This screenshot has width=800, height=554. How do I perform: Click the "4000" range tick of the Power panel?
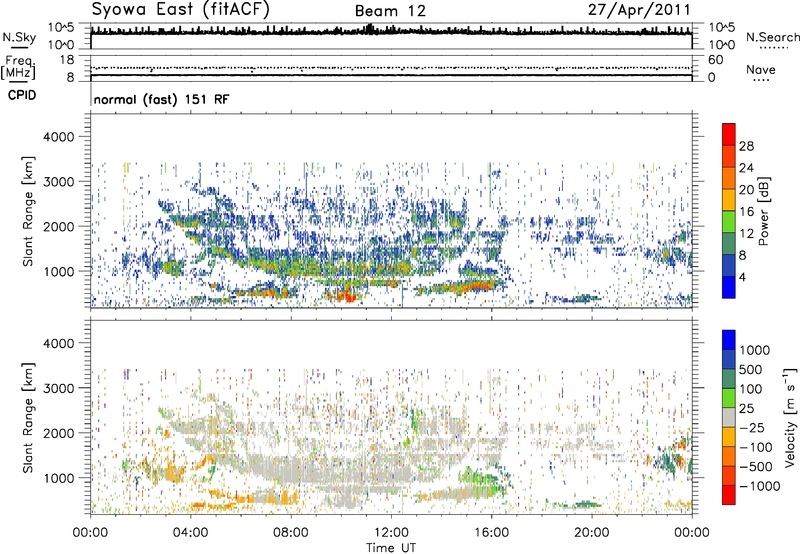point(58,137)
